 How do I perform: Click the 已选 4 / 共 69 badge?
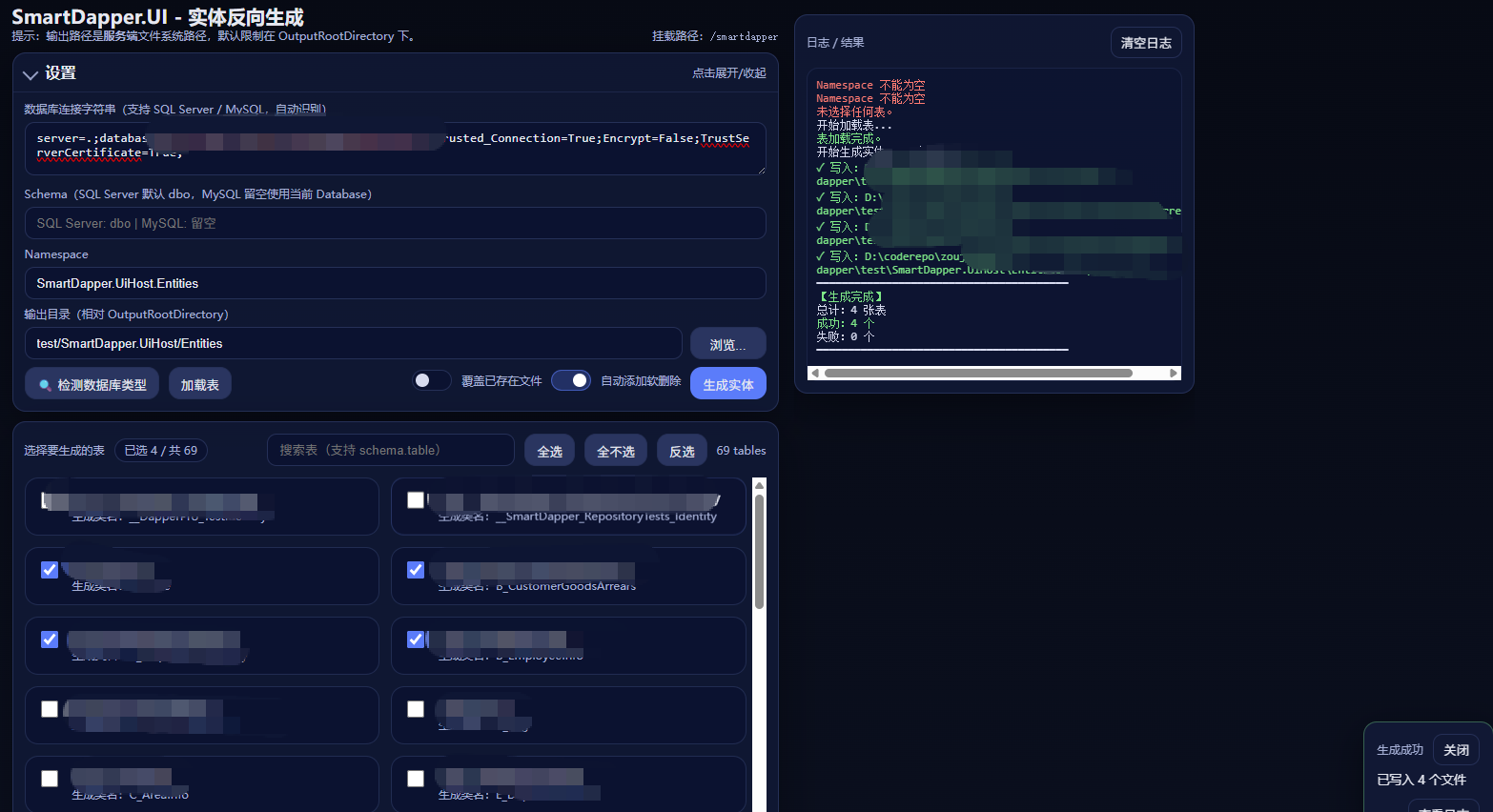click(x=161, y=450)
